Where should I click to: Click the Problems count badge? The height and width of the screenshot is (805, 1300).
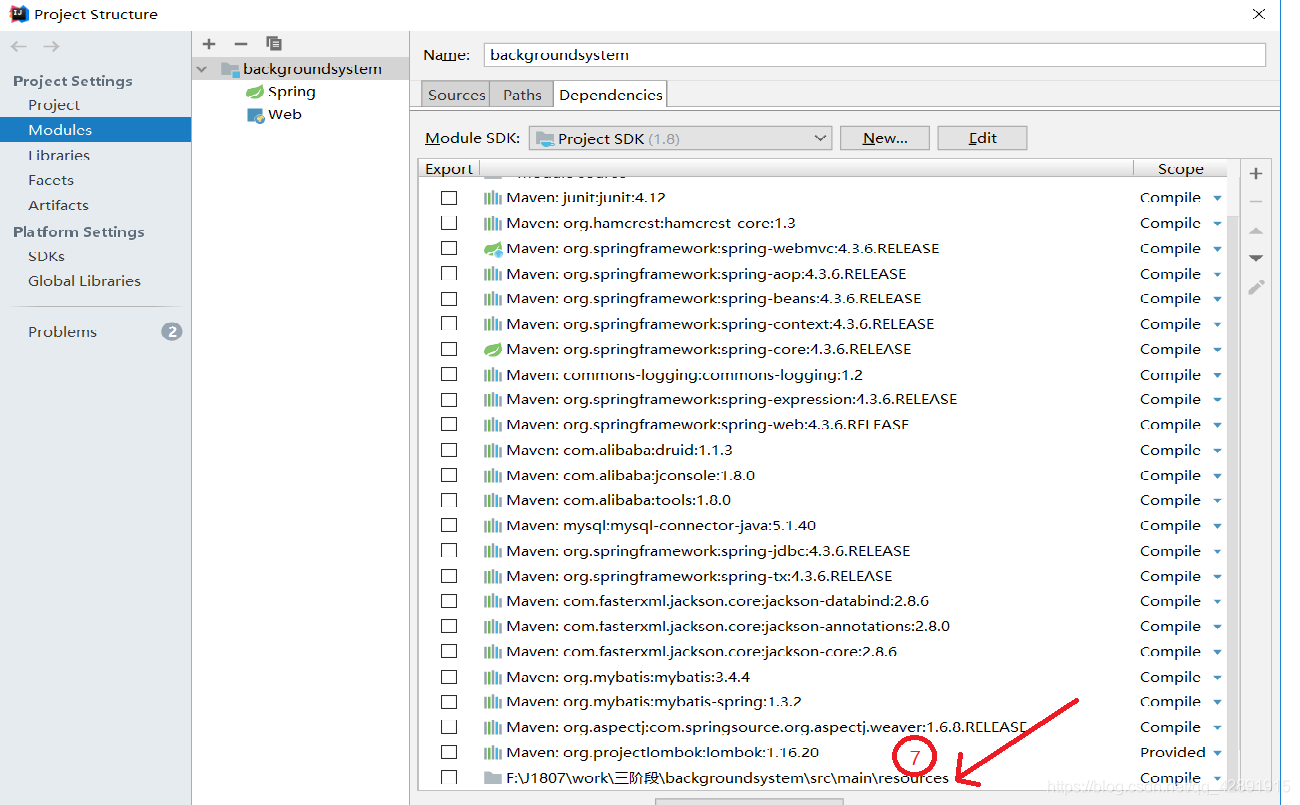click(x=172, y=332)
